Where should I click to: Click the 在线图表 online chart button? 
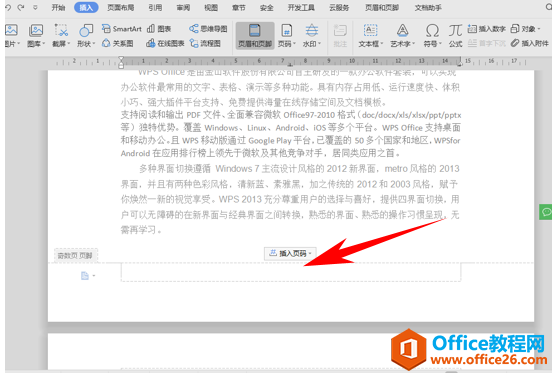pos(165,43)
